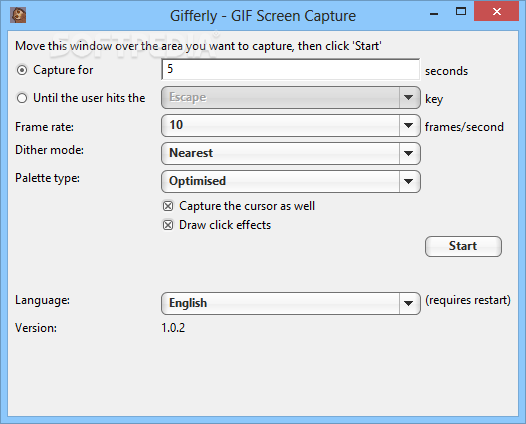This screenshot has width=526, height=424.
Task: Open the Language dropdown arrow
Action: point(408,303)
